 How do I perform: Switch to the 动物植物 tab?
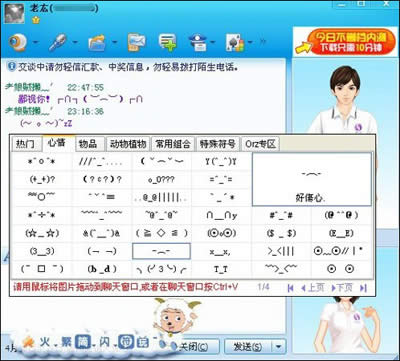pos(128,144)
